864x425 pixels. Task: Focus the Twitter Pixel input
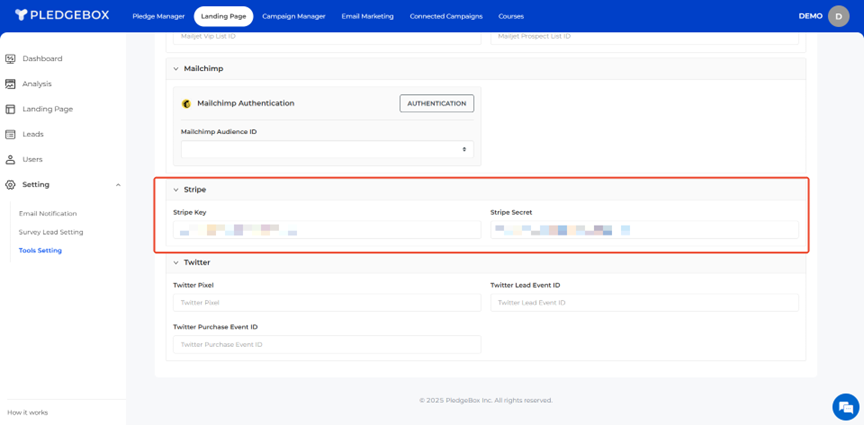point(327,303)
